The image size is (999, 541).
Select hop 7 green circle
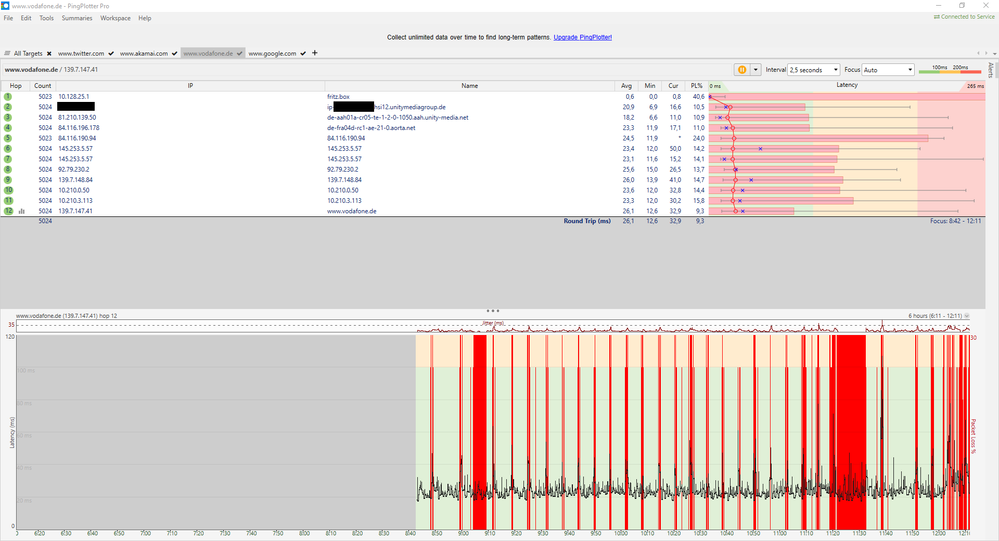8,159
